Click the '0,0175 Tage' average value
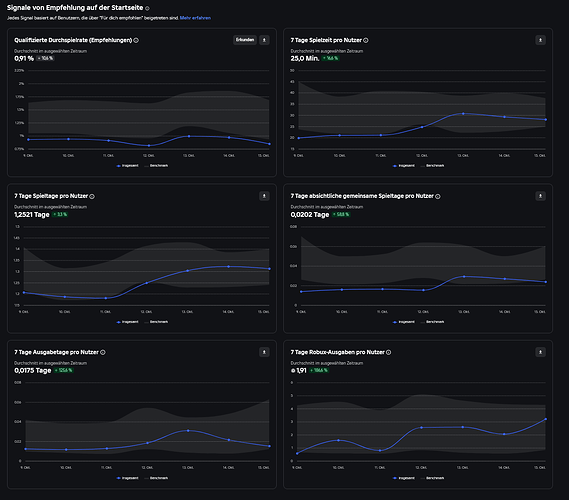 tap(33, 370)
